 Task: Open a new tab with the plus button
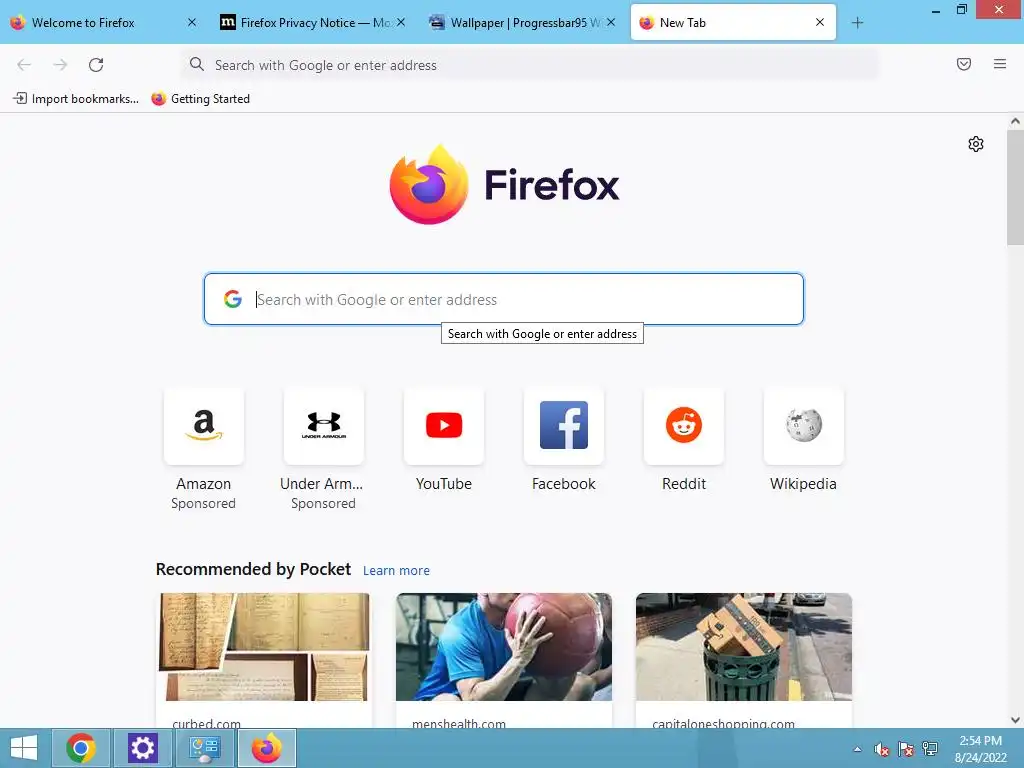point(857,23)
